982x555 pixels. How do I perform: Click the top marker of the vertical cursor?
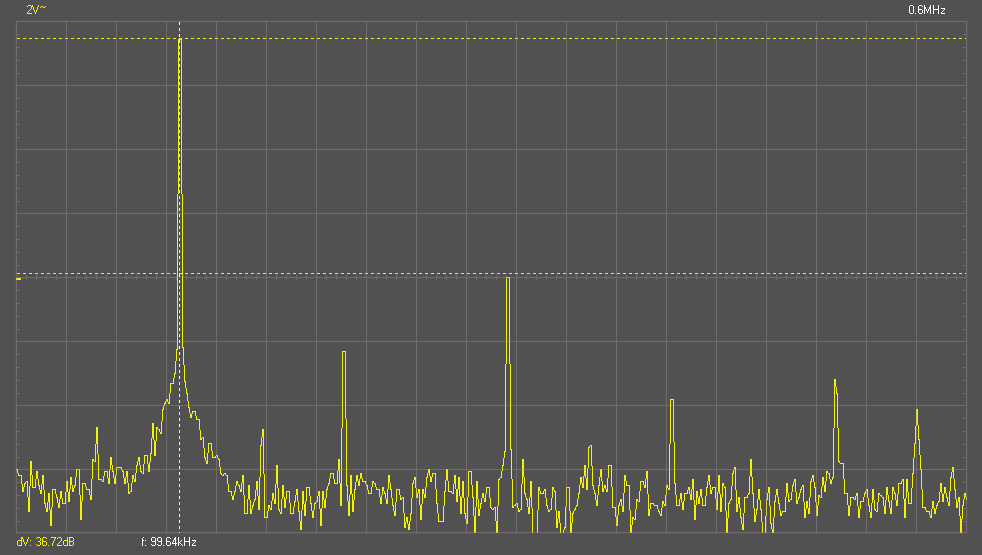pyautogui.click(x=180, y=24)
